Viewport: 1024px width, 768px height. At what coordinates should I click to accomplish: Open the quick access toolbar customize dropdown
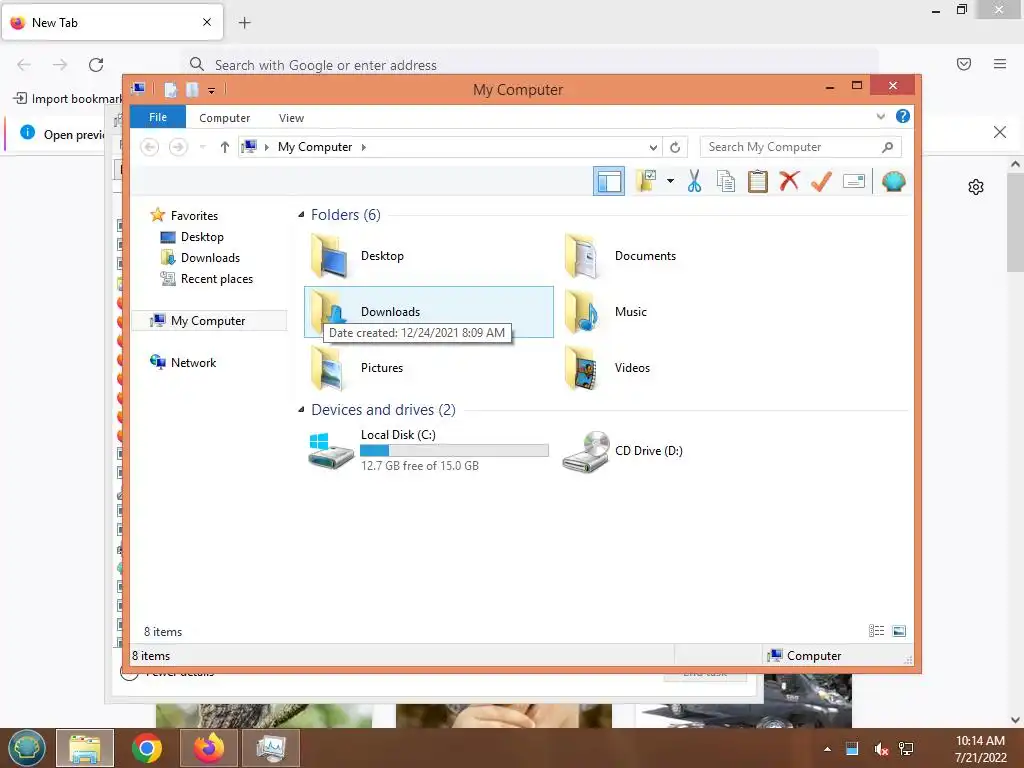(x=212, y=90)
